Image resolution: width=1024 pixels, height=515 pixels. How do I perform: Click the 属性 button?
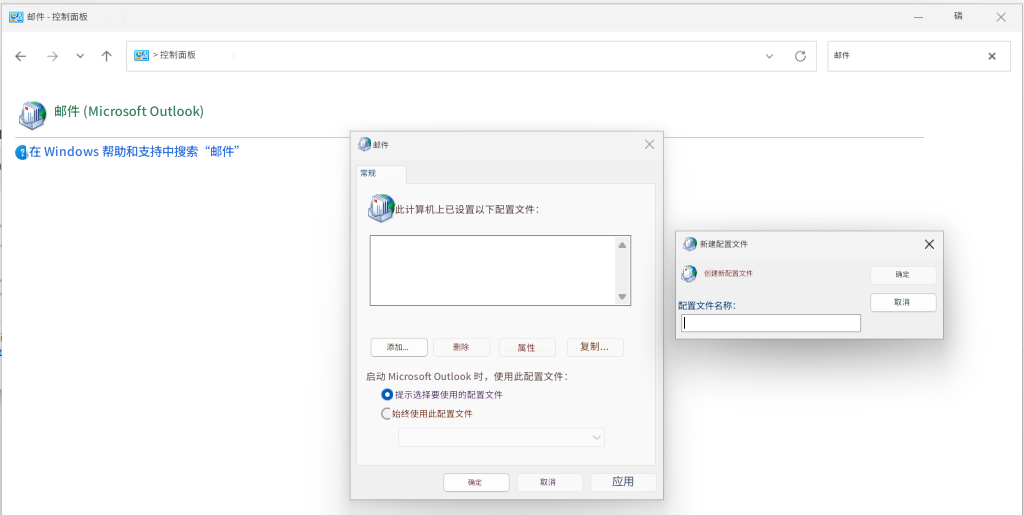(527, 347)
